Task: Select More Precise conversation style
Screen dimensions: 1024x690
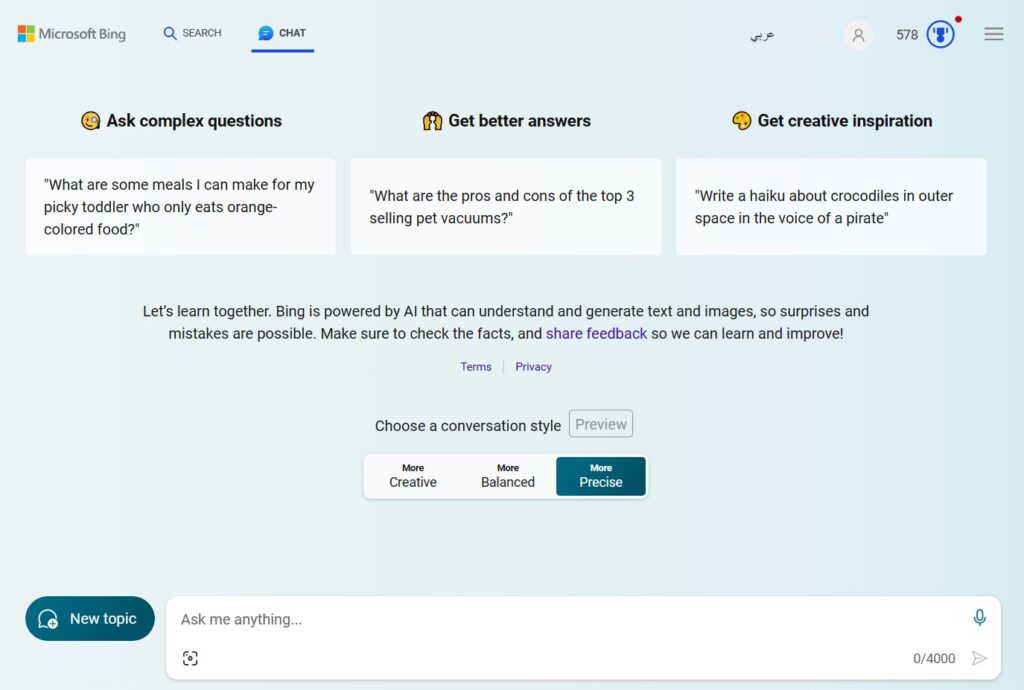Action: click(x=601, y=476)
